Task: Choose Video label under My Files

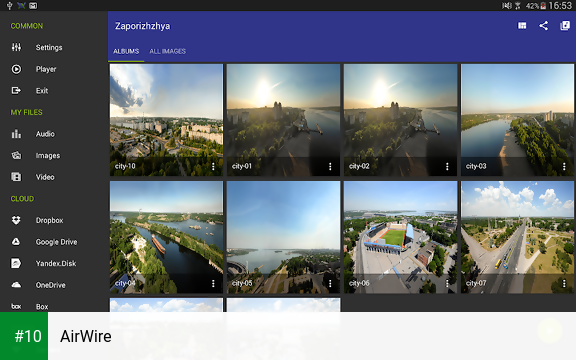Action: (x=45, y=177)
